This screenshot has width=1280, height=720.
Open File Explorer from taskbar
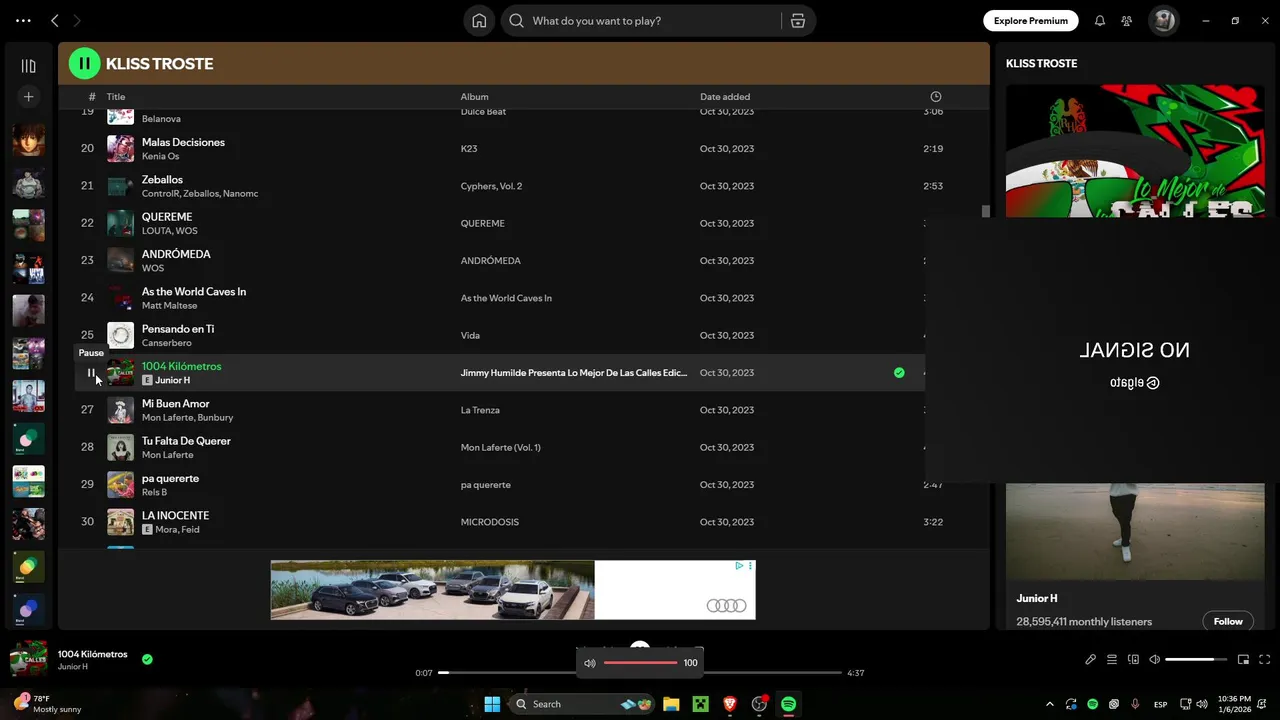click(x=671, y=704)
